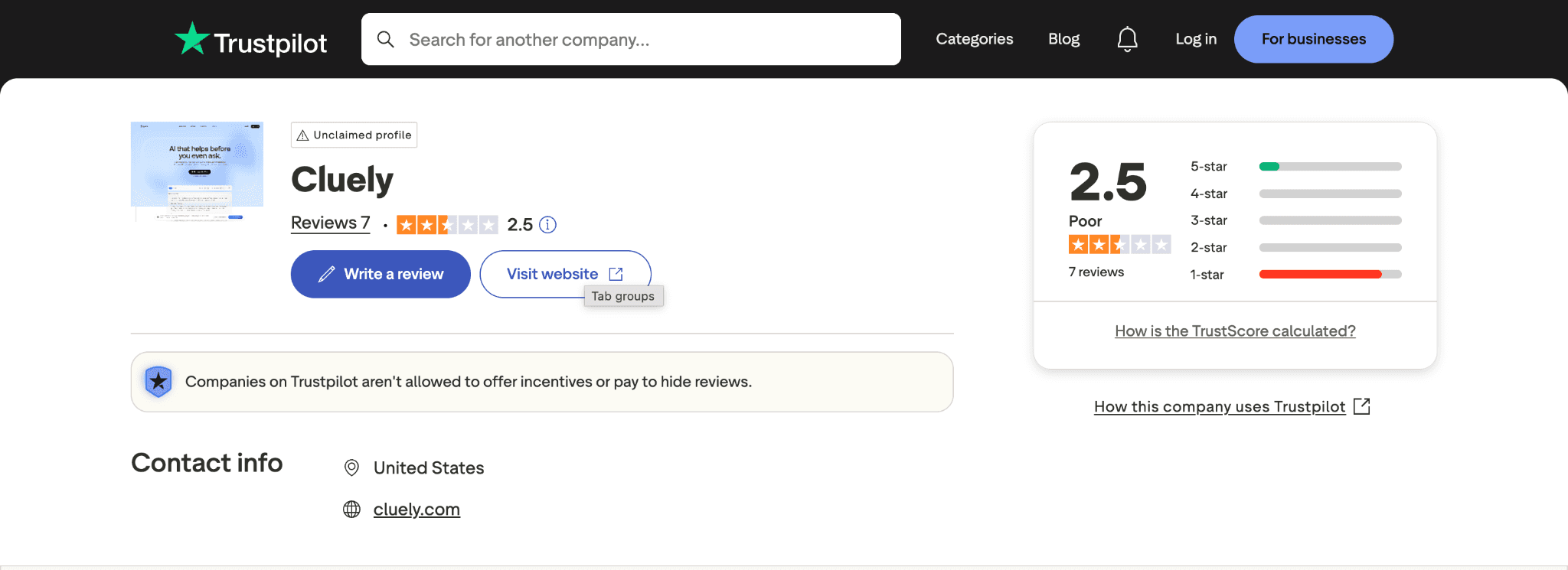Open the Reviews 7 link

[x=330, y=223]
